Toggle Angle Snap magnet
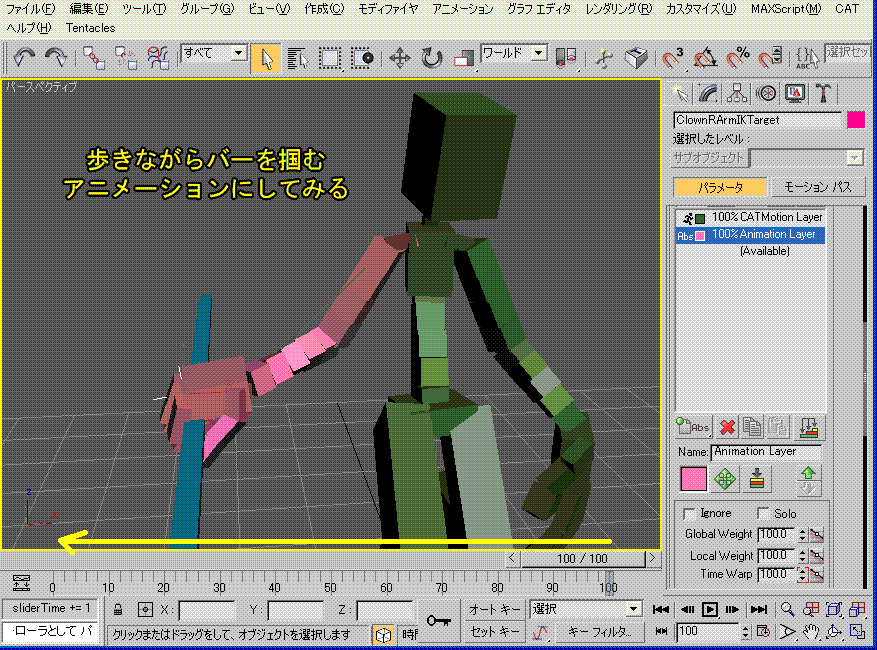Screen dimensions: 877x650 (705, 58)
